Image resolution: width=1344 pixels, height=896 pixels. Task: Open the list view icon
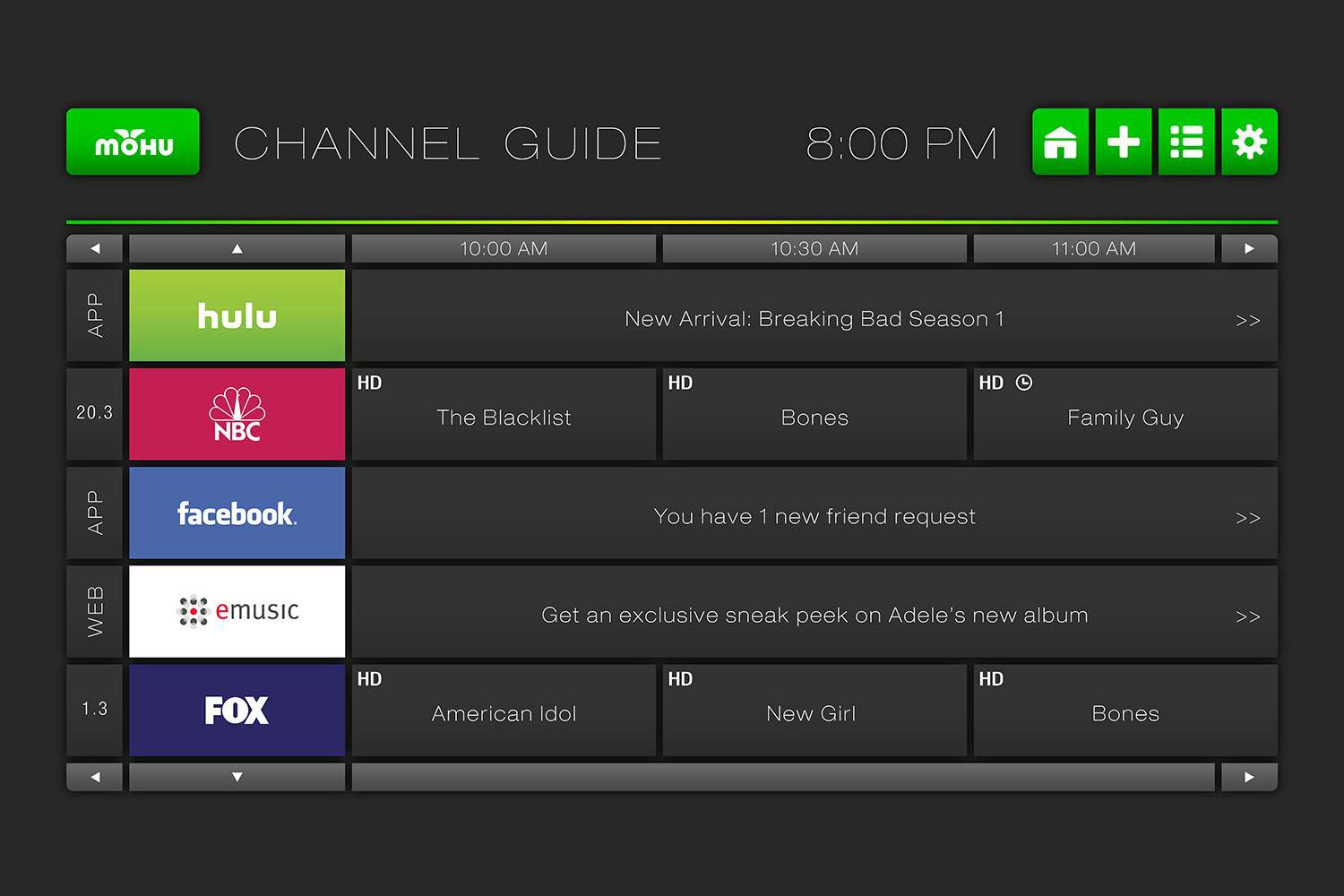[1186, 142]
